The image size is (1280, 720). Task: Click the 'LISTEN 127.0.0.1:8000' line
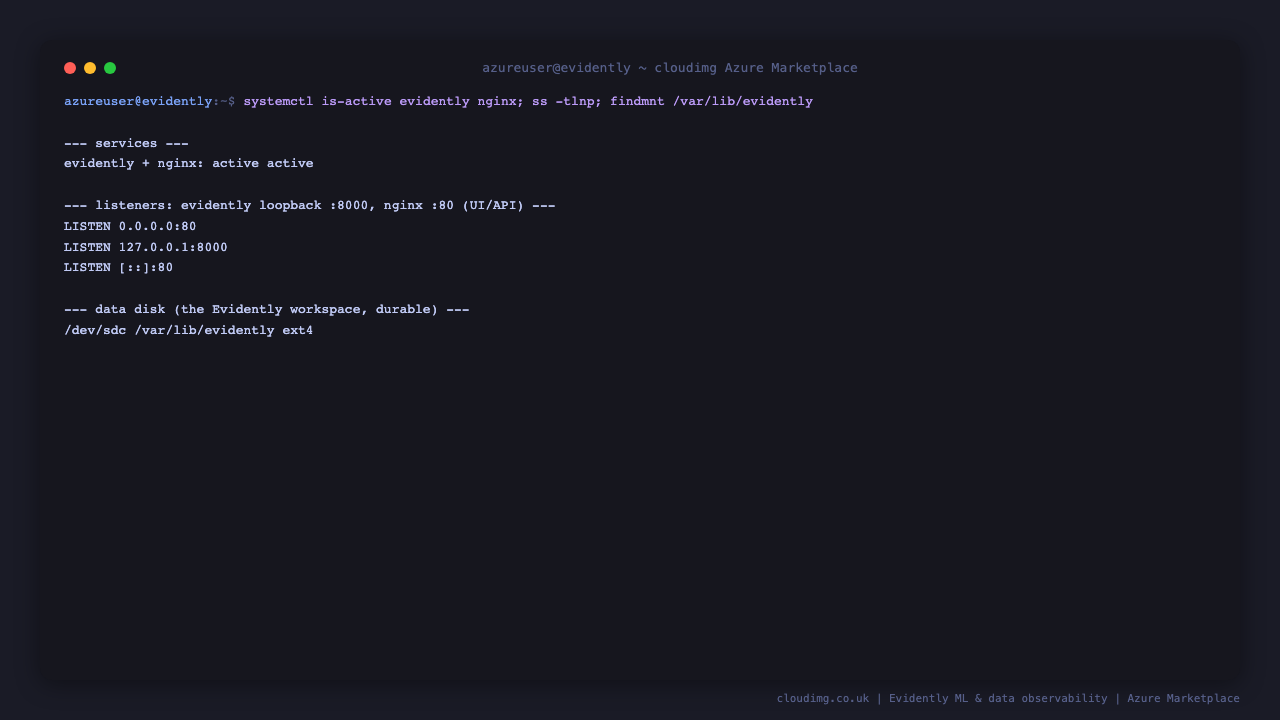pyautogui.click(x=146, y=247)
